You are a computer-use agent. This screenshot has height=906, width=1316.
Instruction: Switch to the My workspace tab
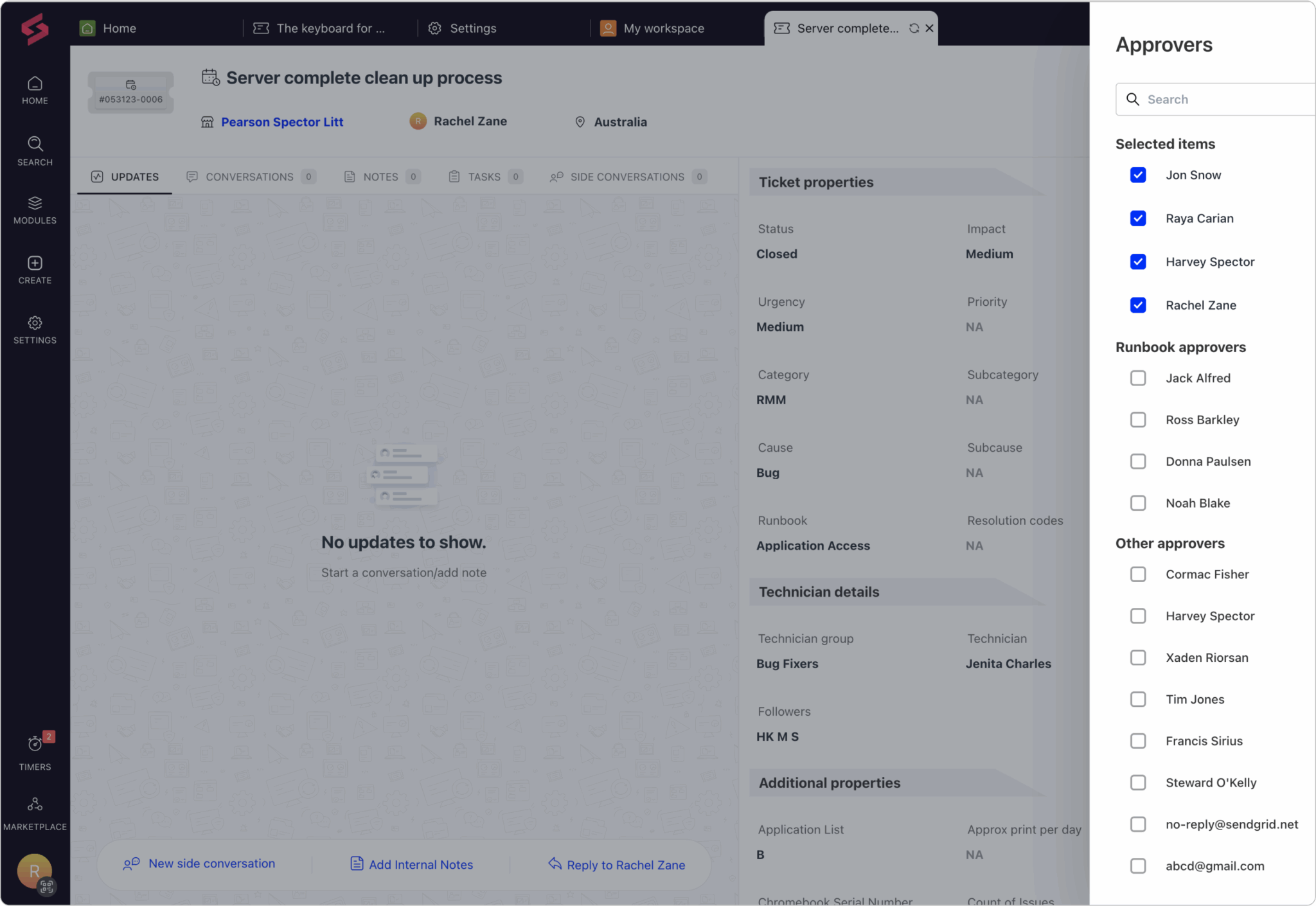663,28
